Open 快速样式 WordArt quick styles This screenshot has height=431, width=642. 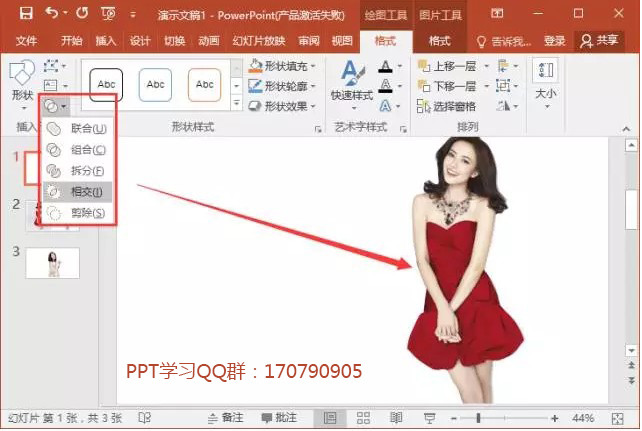tap(352, 86)
